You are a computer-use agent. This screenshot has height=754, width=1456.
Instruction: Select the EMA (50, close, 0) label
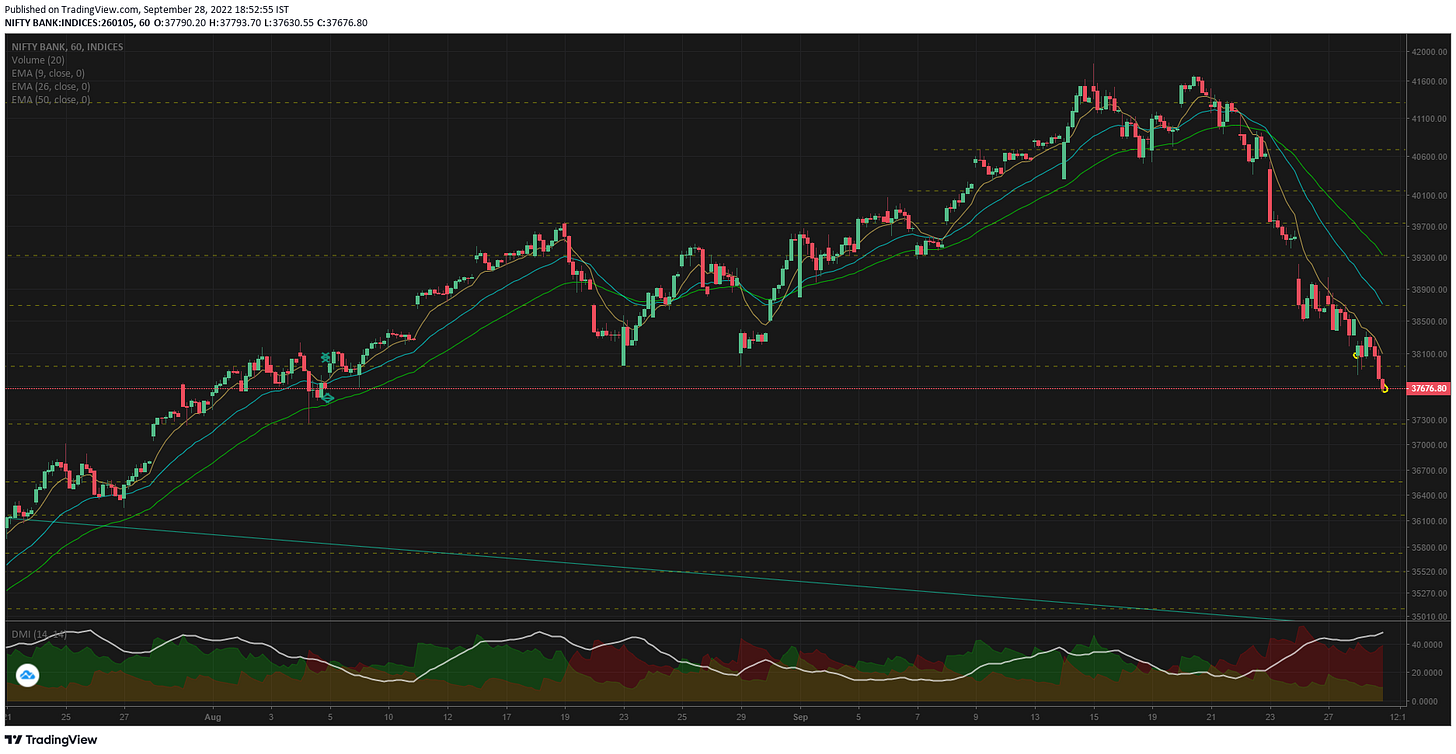[x=51, y=100]
